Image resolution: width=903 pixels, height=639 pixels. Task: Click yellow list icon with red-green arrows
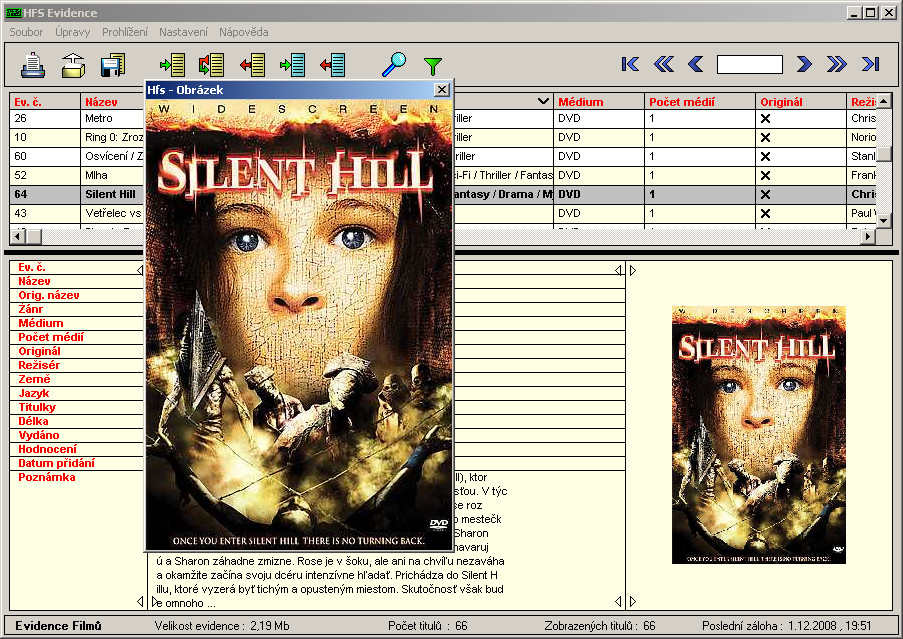pyautogui.click(x=211, y=64)
